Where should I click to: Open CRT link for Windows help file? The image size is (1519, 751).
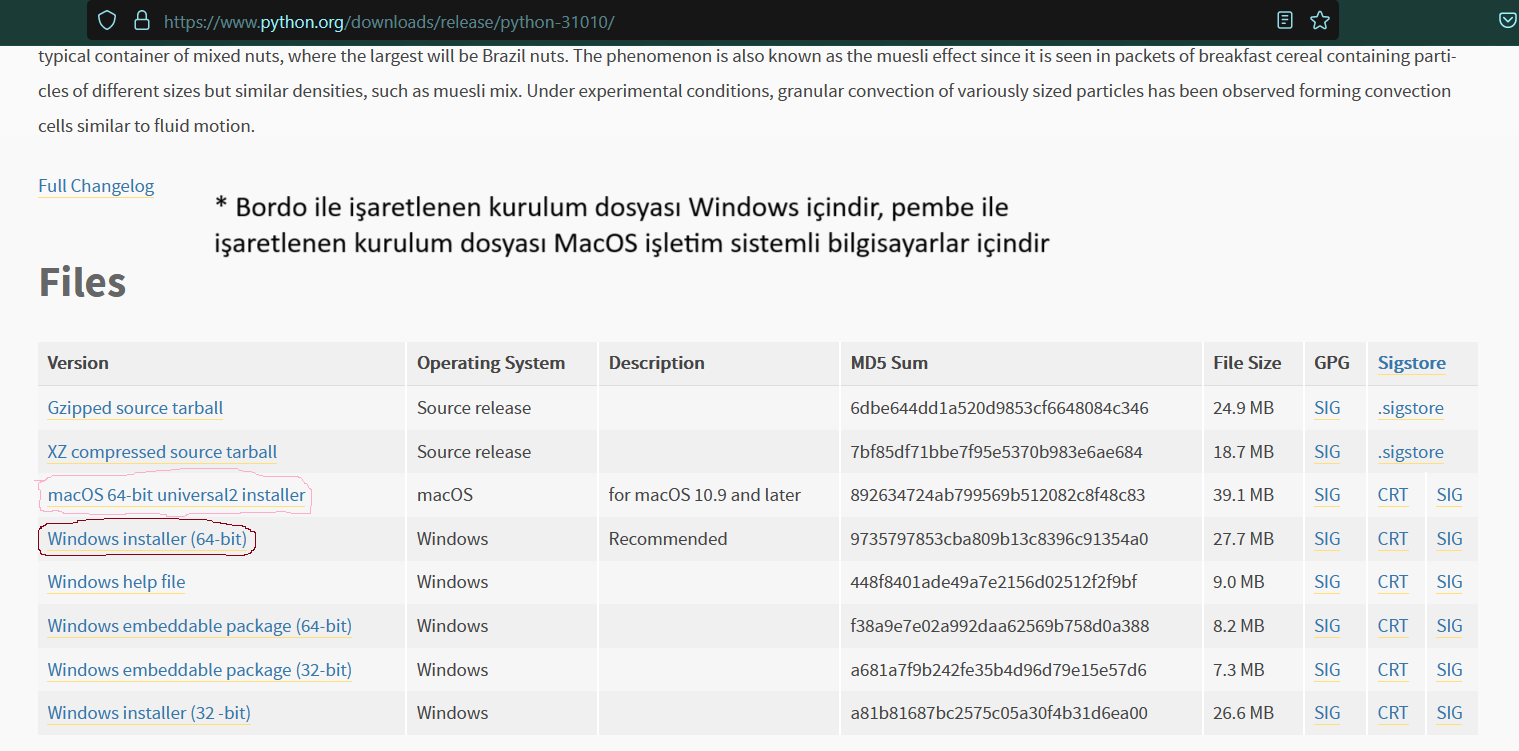point(1392,582)
